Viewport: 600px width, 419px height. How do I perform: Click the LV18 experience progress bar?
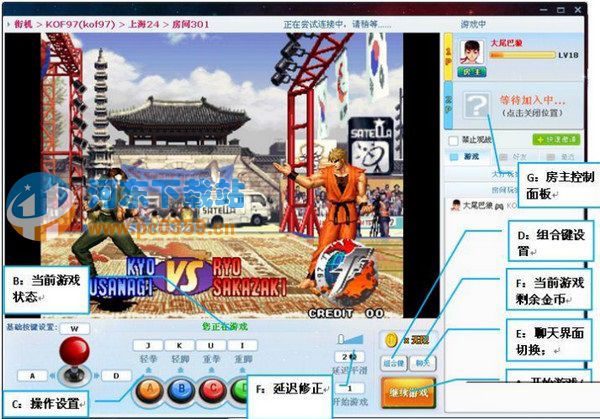pos(522,55)
